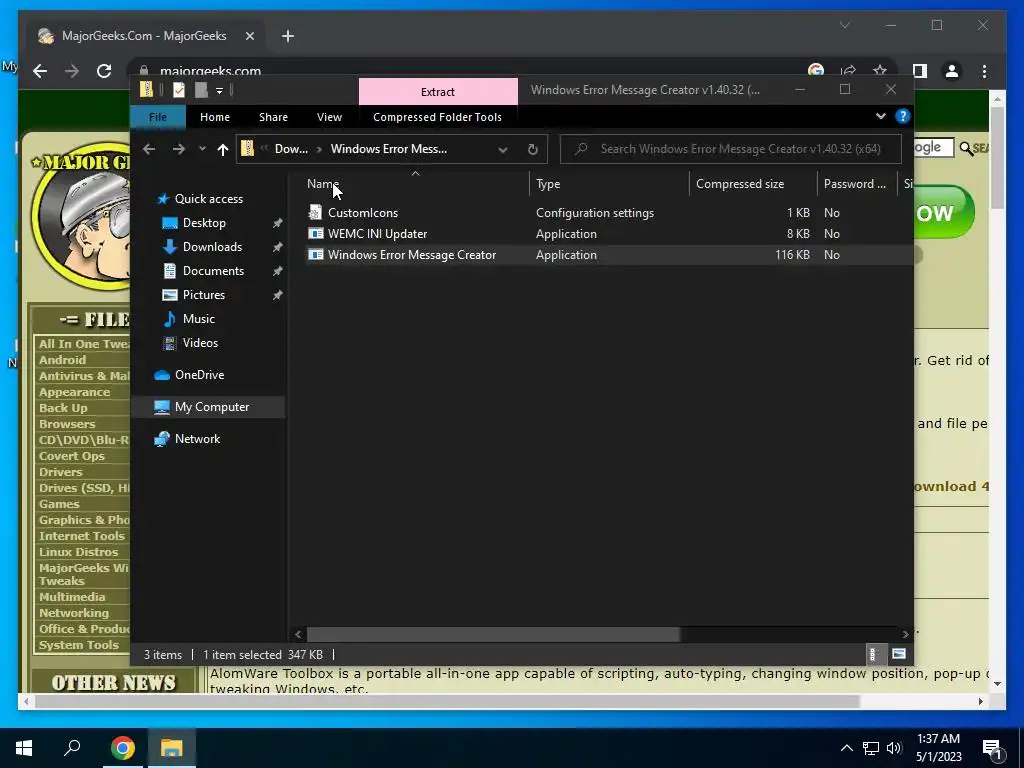
Task: Select the WEMC INI Updater application
Action: pyautogui.click(x=377, y=234)
